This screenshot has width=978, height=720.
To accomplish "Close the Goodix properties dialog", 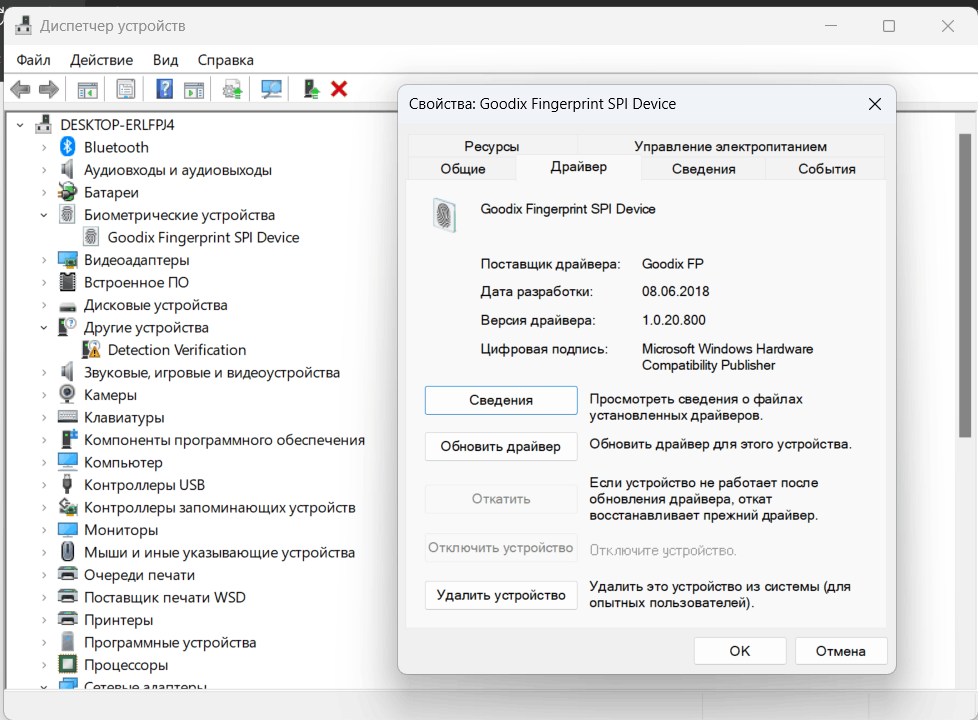I will coord(874,104).
